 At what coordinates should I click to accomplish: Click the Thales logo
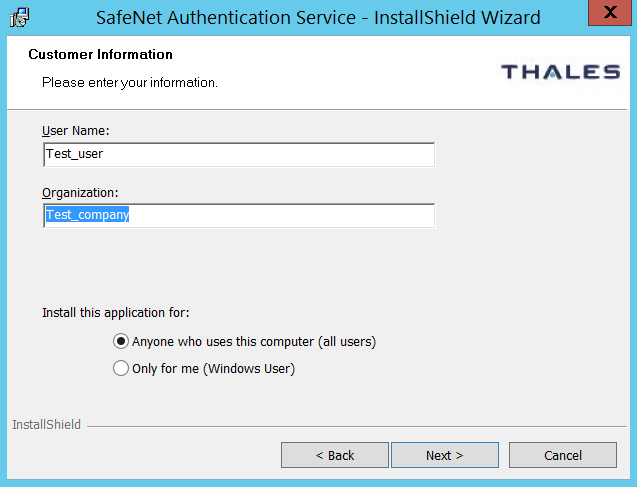click(560, 72)
